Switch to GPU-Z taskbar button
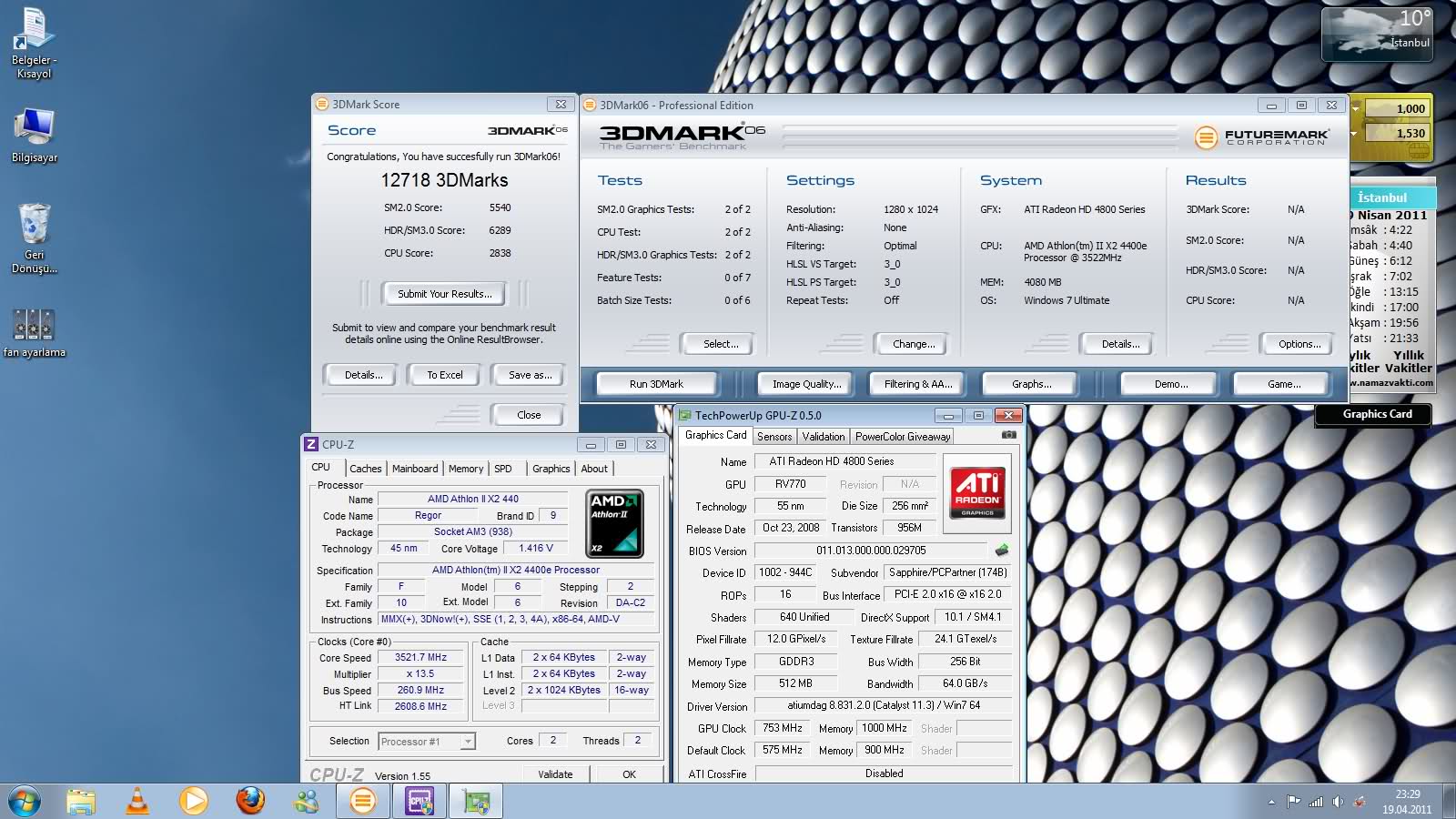 pyautogui.click(x=475, y=801)
